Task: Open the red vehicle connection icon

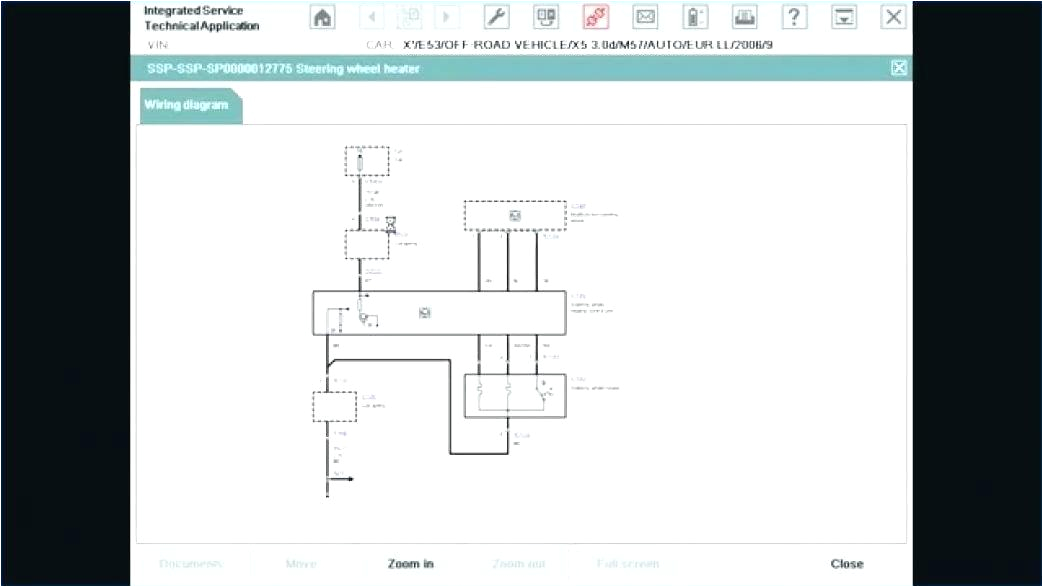Action: pyautogui.click(x=594, y=17)
